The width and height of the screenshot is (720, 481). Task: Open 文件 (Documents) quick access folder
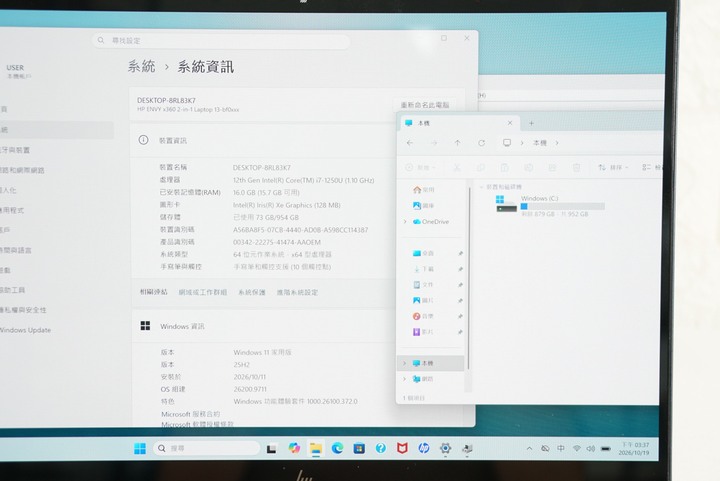pos(423,285)
